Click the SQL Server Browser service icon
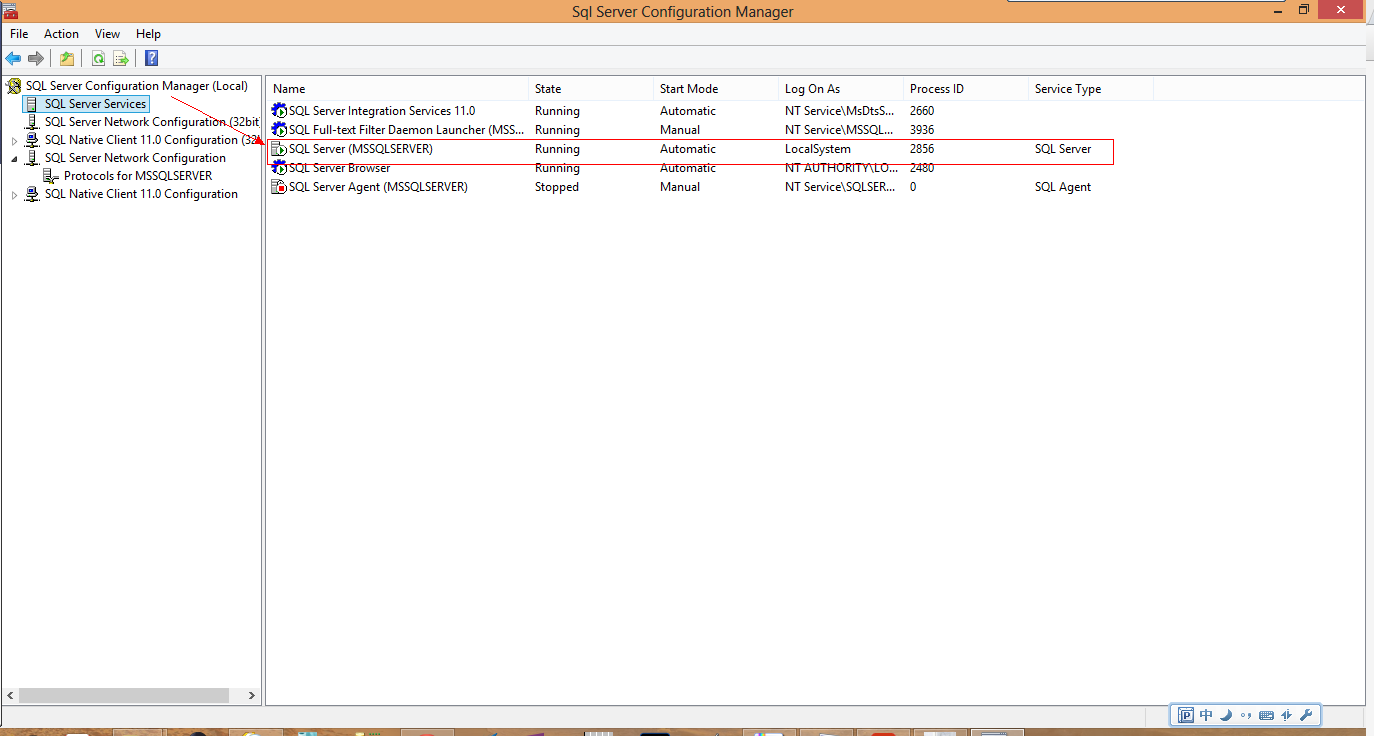 tap(279, 168)
